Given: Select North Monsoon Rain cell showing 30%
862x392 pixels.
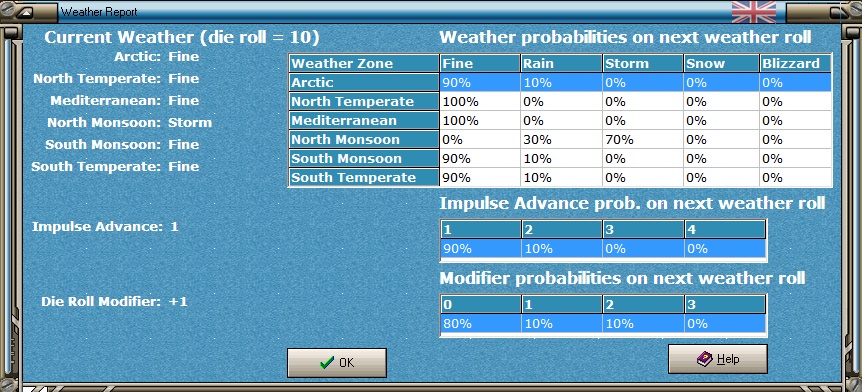Looking at the screenshot, I should tap(561, 139).
